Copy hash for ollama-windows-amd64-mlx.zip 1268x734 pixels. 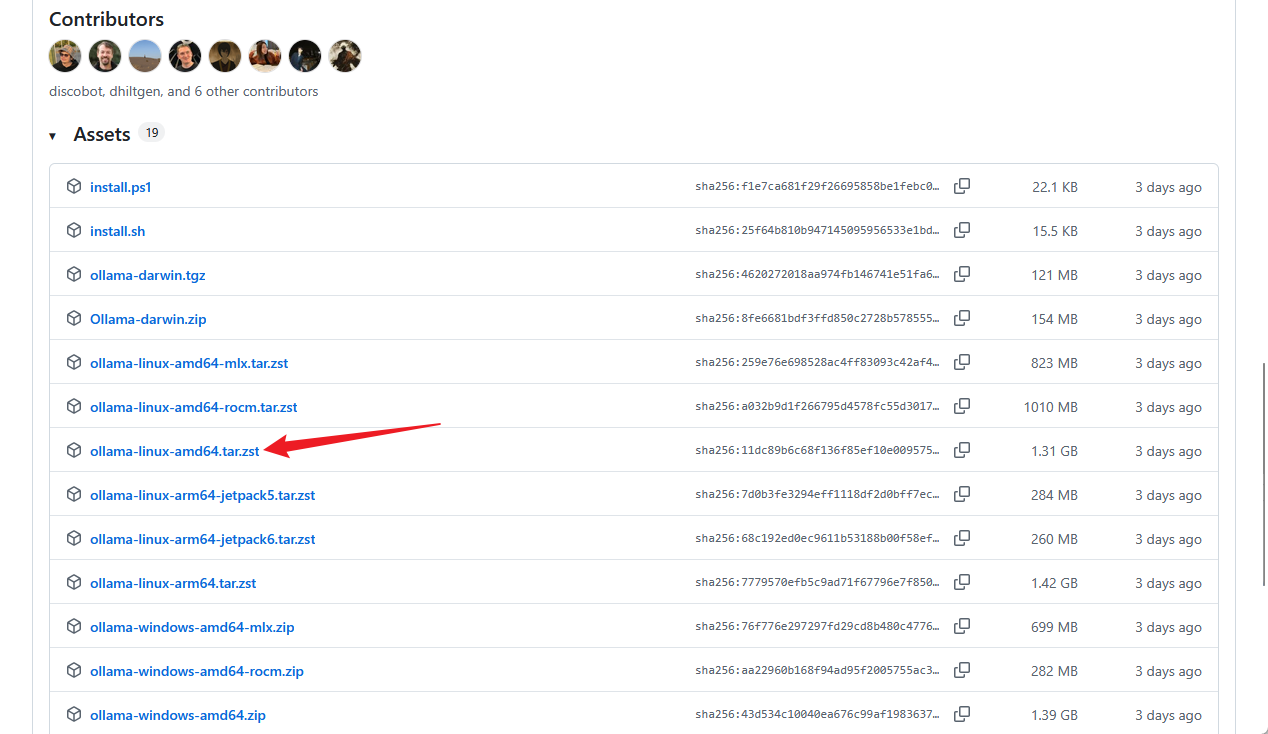[962, 627]
